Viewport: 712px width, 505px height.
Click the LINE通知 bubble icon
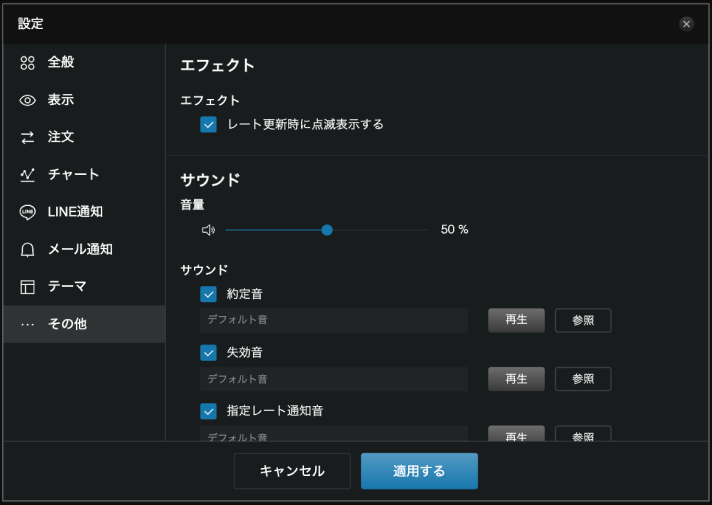[x=28, y=212]
